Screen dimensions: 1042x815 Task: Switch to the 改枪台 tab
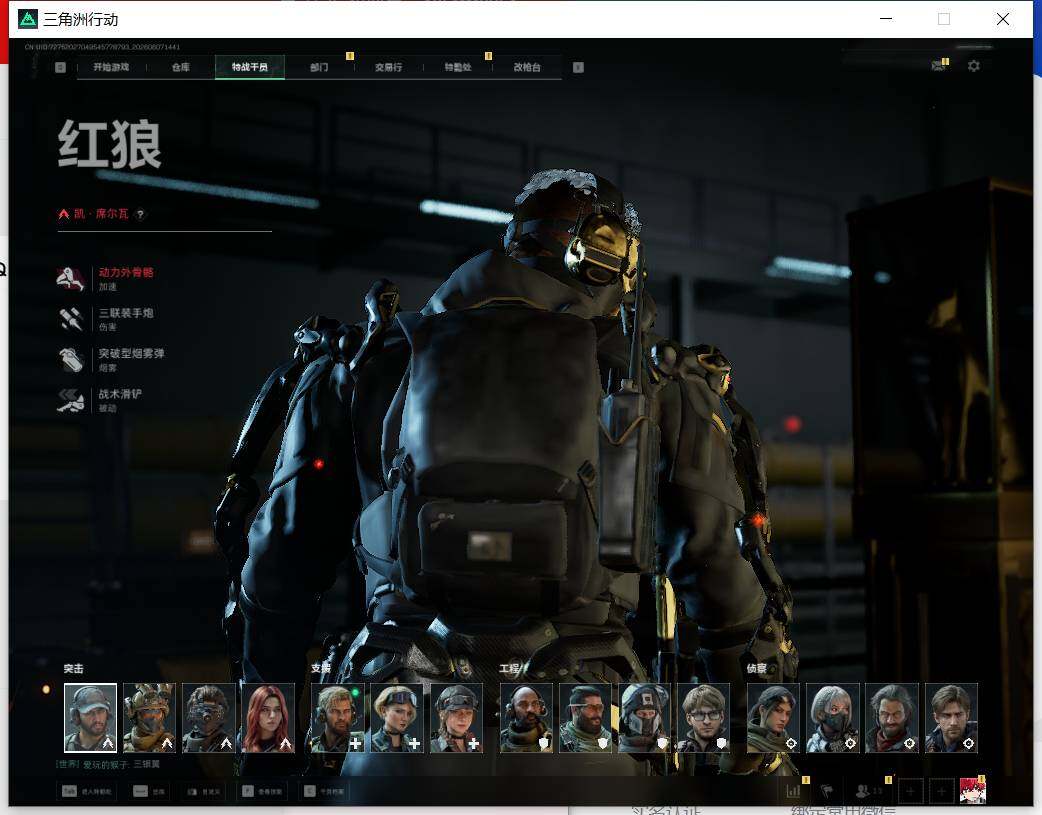click(x=527, y=67)
